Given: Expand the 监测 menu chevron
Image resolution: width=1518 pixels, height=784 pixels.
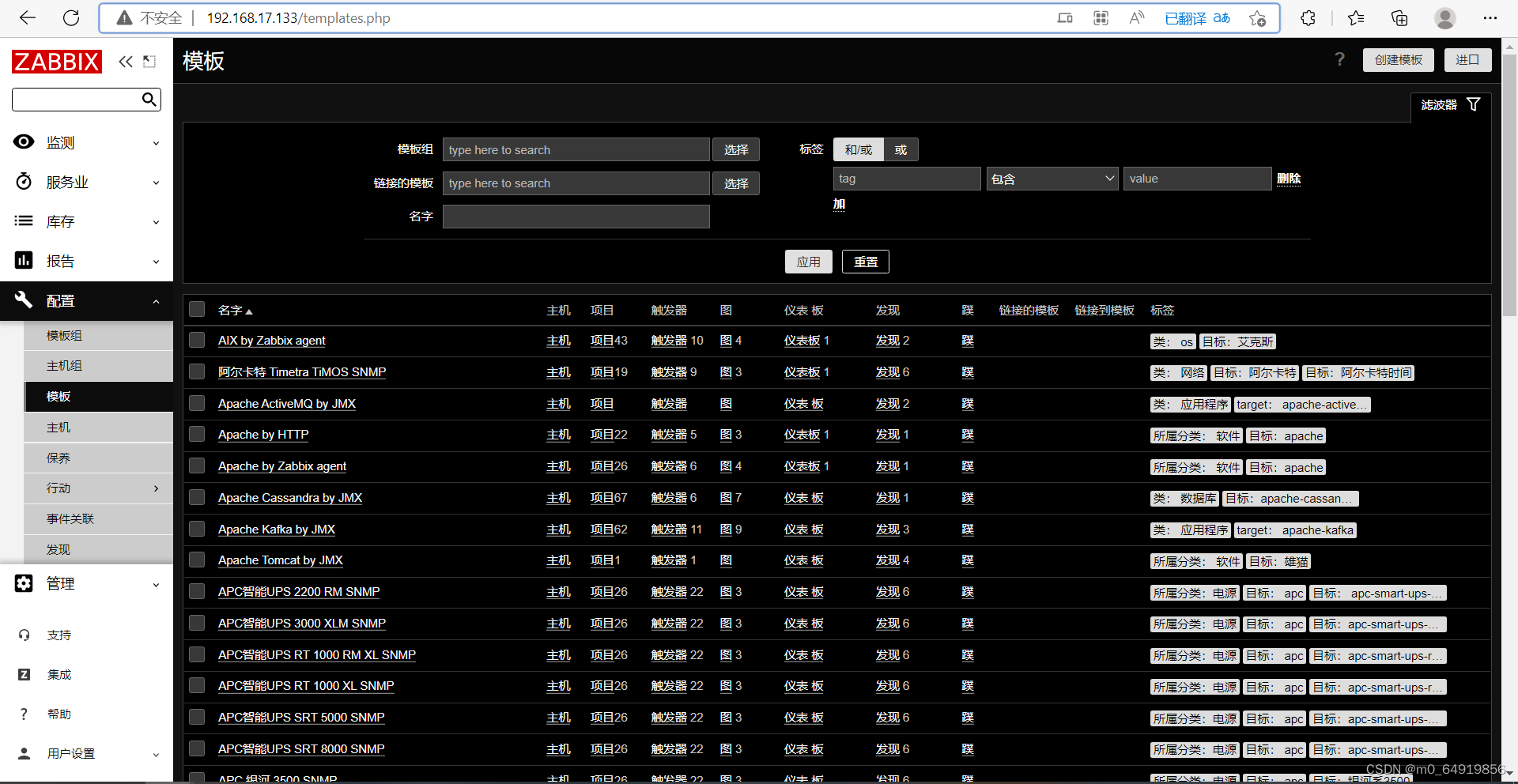Looking at the screenshot, I should tap(156, 143).
